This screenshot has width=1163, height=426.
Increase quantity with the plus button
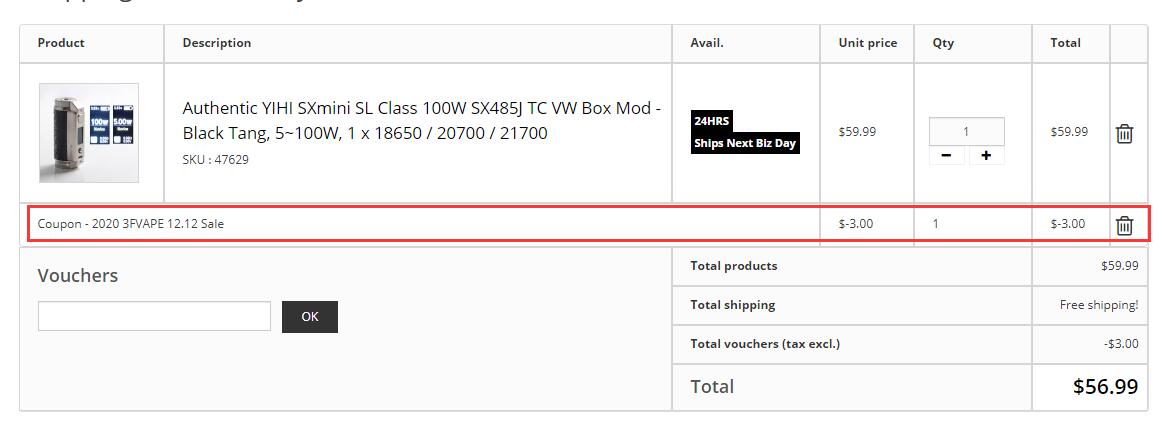click(x=986, y=155)
